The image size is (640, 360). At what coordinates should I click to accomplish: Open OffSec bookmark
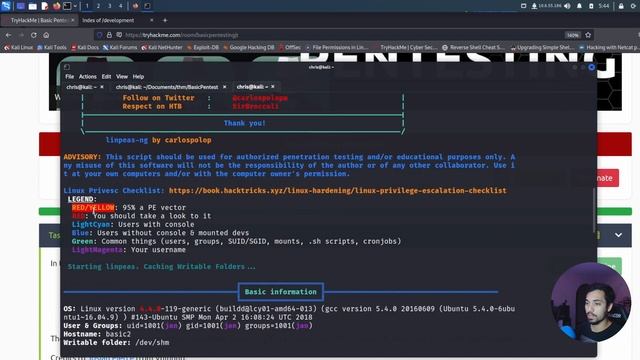coord(290,47)
